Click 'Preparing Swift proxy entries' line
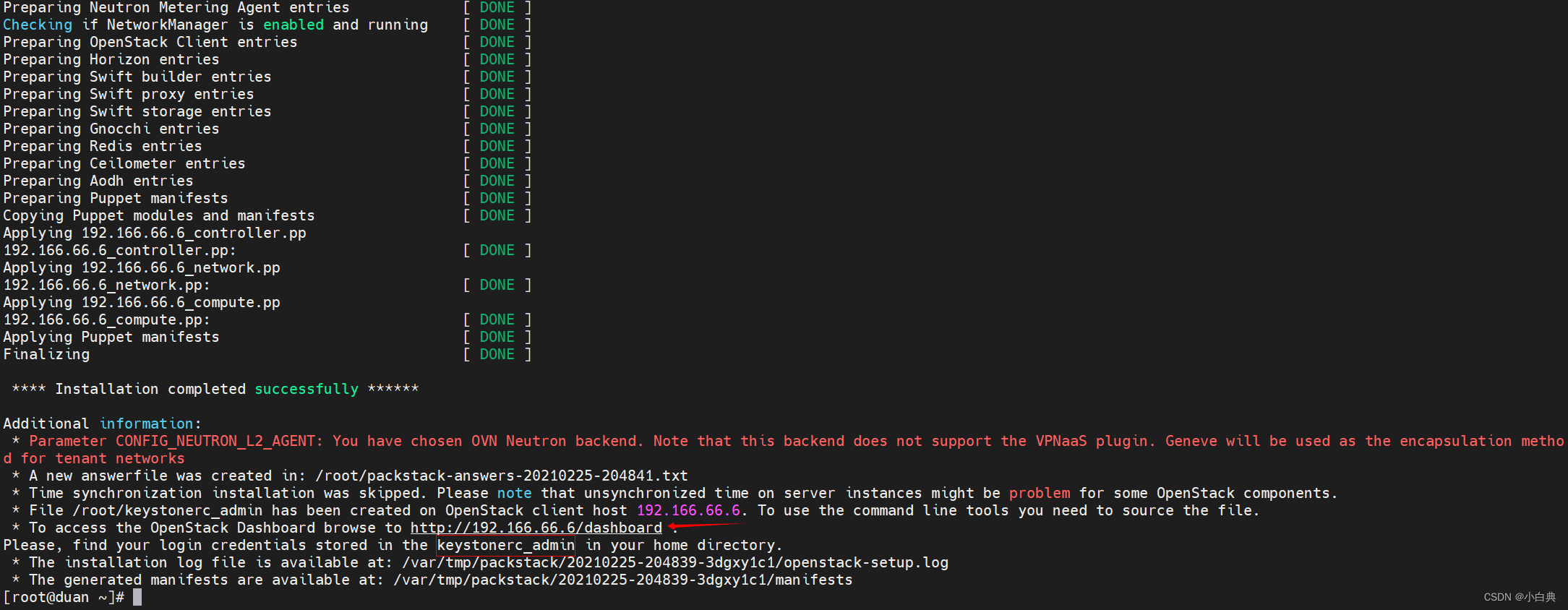Screen dimensions: 1568x610 click(128, 94)
